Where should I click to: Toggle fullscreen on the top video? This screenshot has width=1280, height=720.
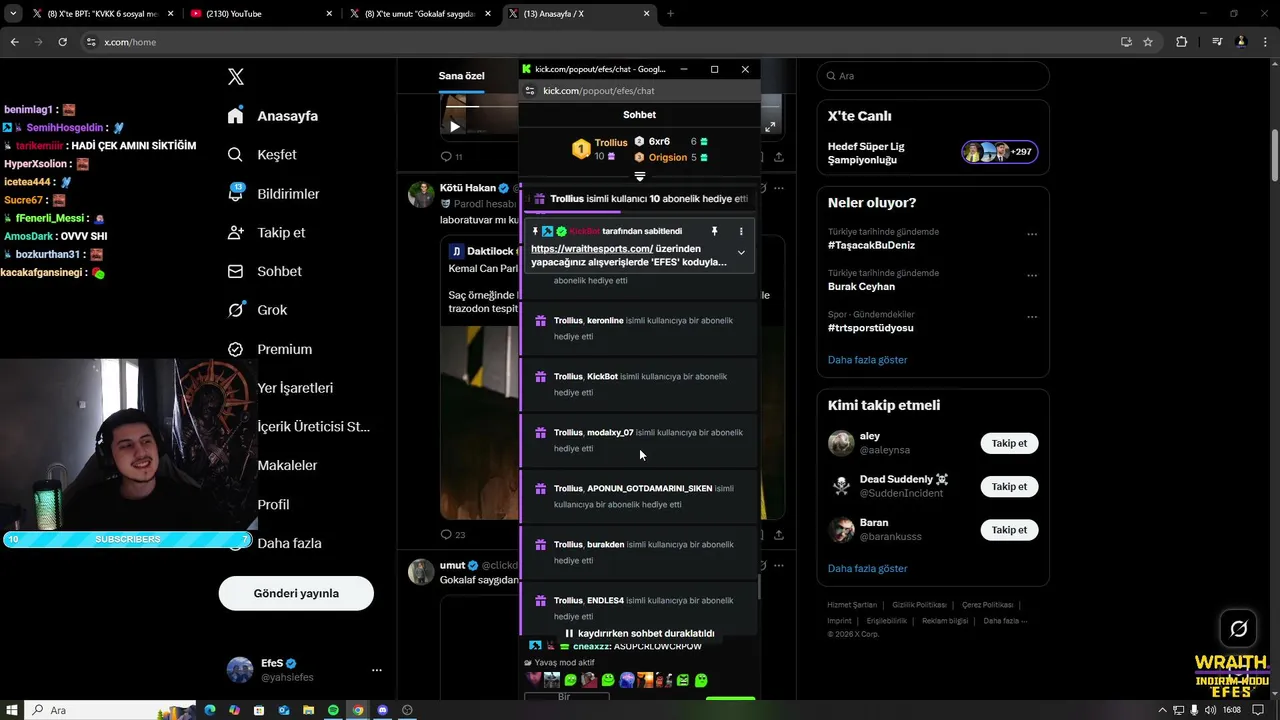(770, 127)
